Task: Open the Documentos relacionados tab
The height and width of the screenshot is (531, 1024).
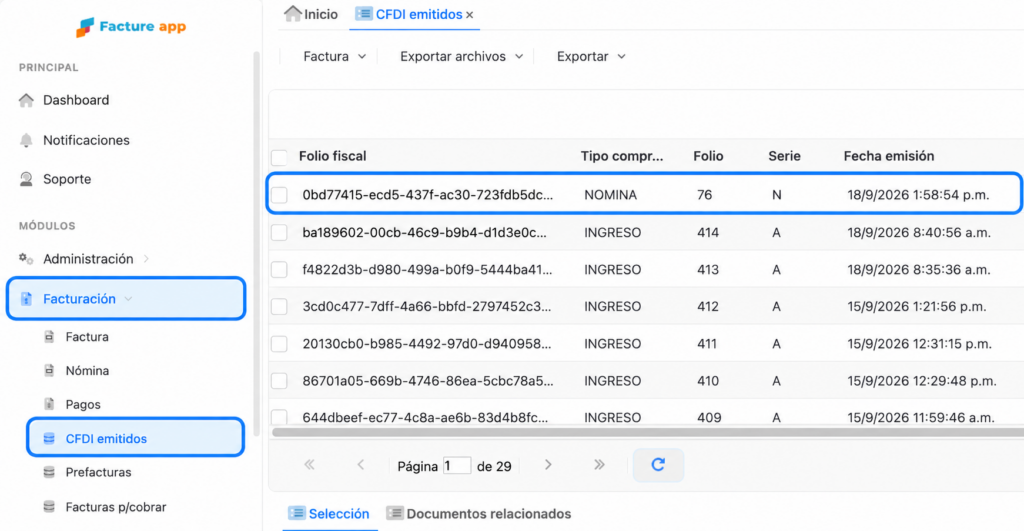Action: tap(479, 514)
